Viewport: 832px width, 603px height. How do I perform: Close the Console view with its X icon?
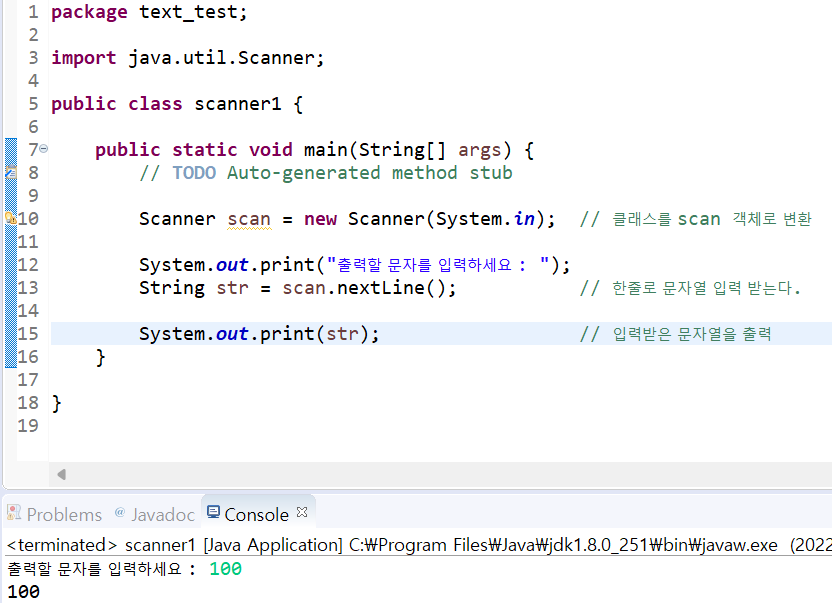[302, 512]
